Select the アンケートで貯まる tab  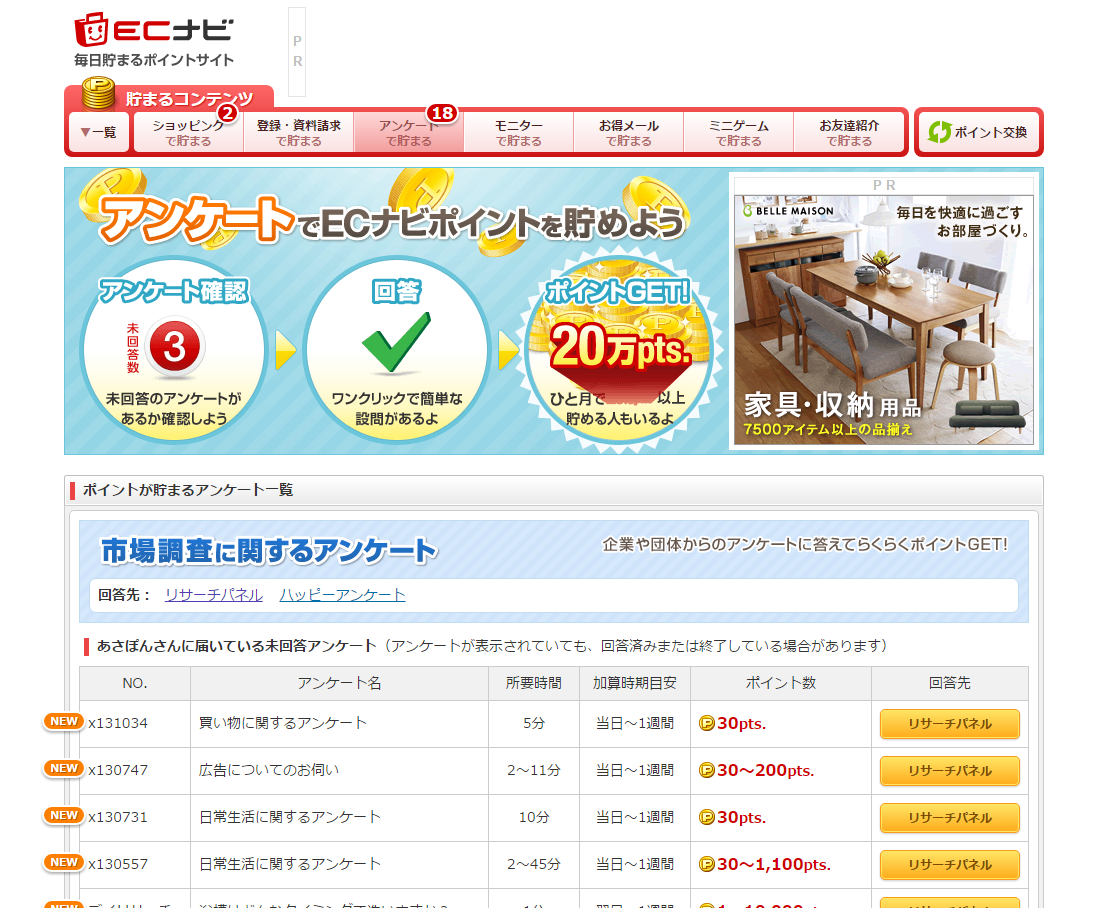[x=409, y=132]
